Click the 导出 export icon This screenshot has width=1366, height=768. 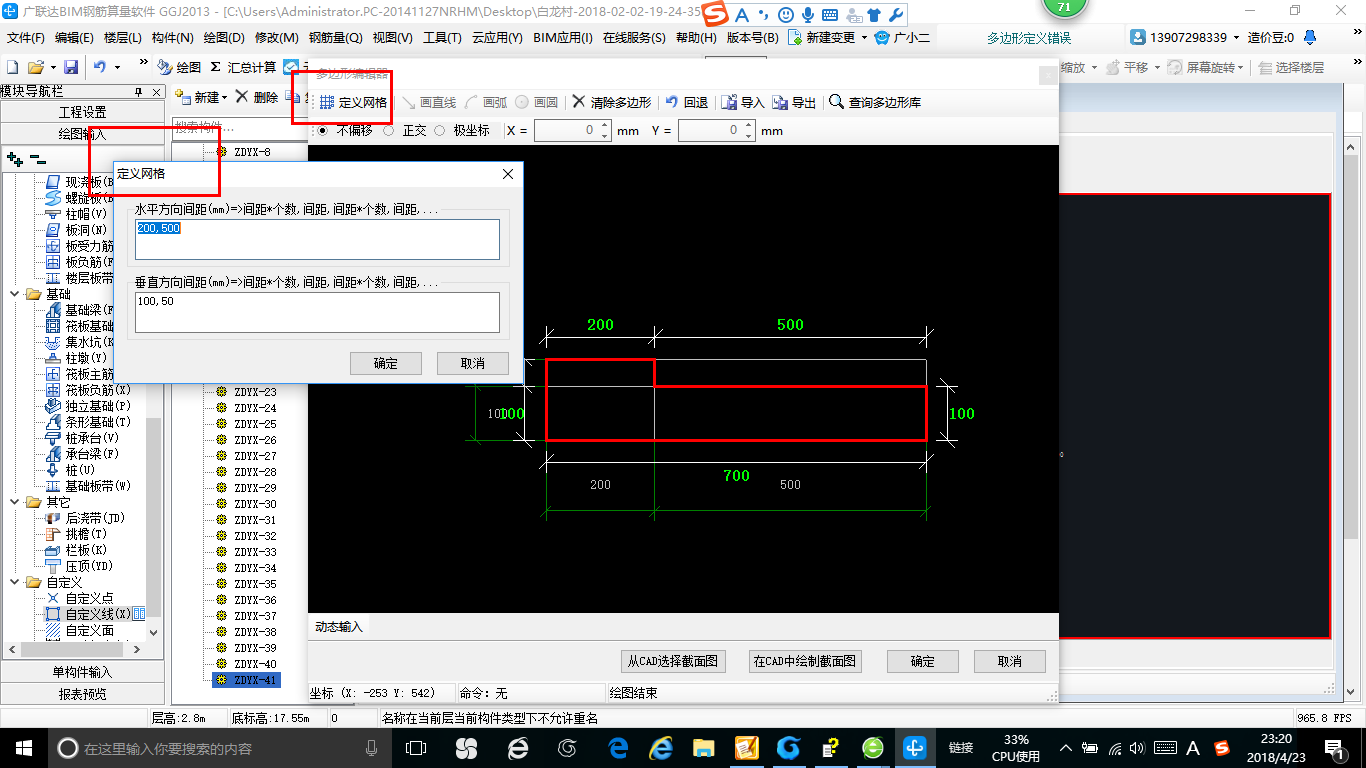coord(794,102)
